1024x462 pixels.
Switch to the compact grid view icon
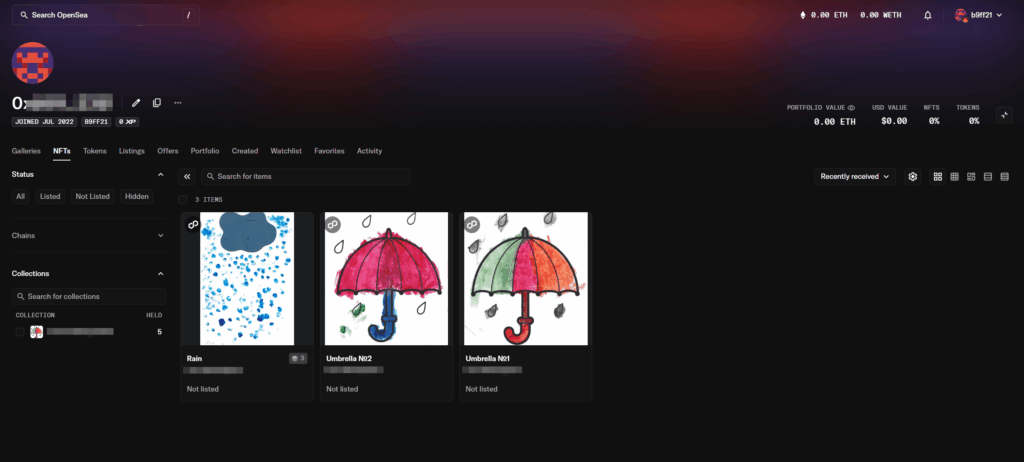(955, 176)
